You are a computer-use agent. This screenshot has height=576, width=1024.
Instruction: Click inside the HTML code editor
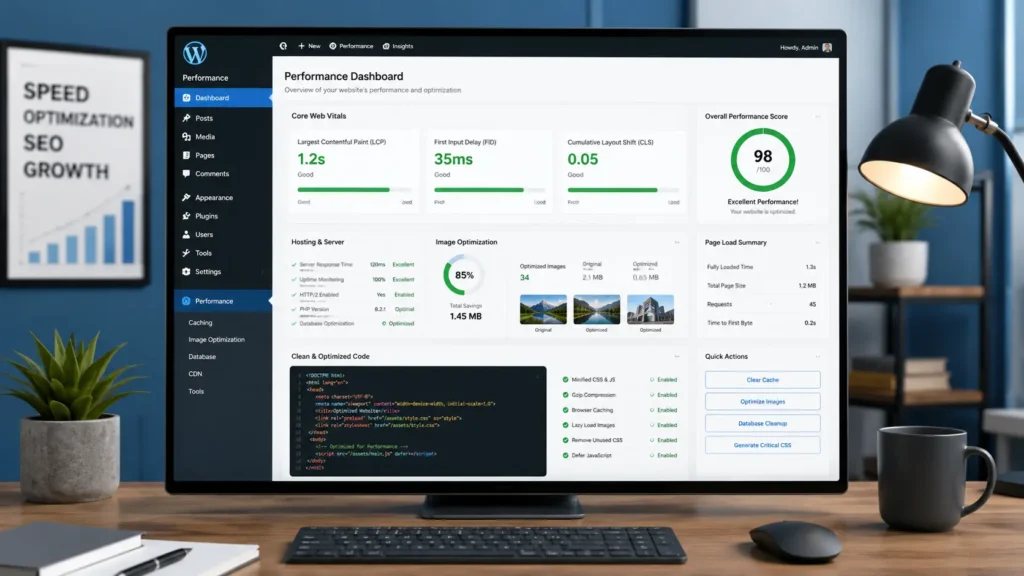(418, 421)
